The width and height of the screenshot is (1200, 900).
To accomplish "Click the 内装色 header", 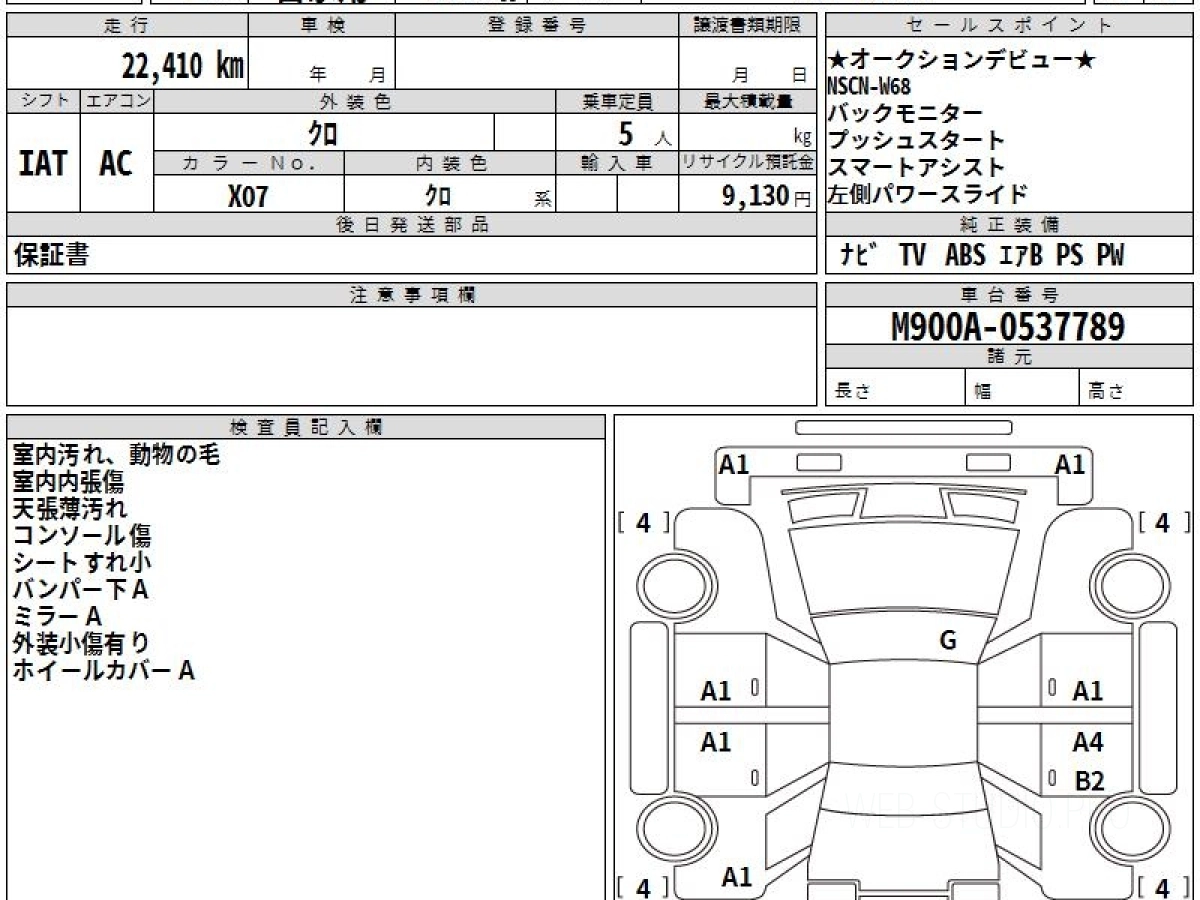I will 449,163.
